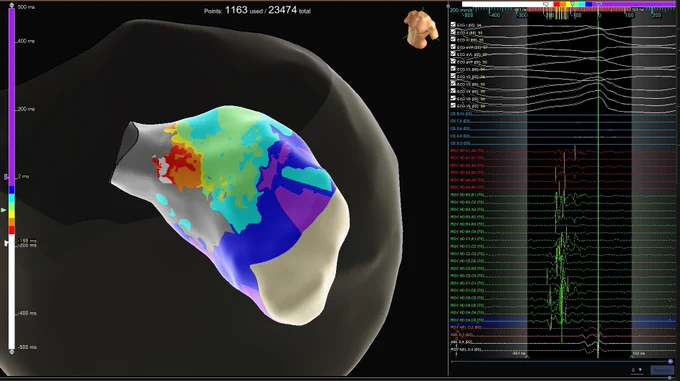
Task: Hide the ECG V1 trace via checkbox
Action: click(453, 69)
